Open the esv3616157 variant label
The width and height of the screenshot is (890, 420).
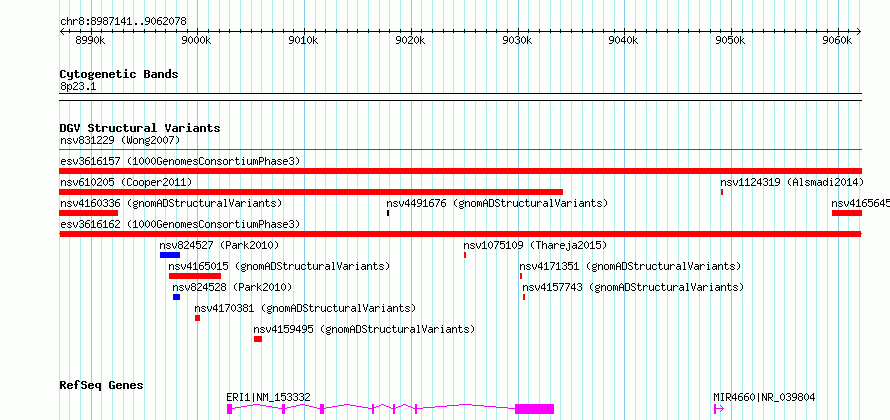click(180, 161)
